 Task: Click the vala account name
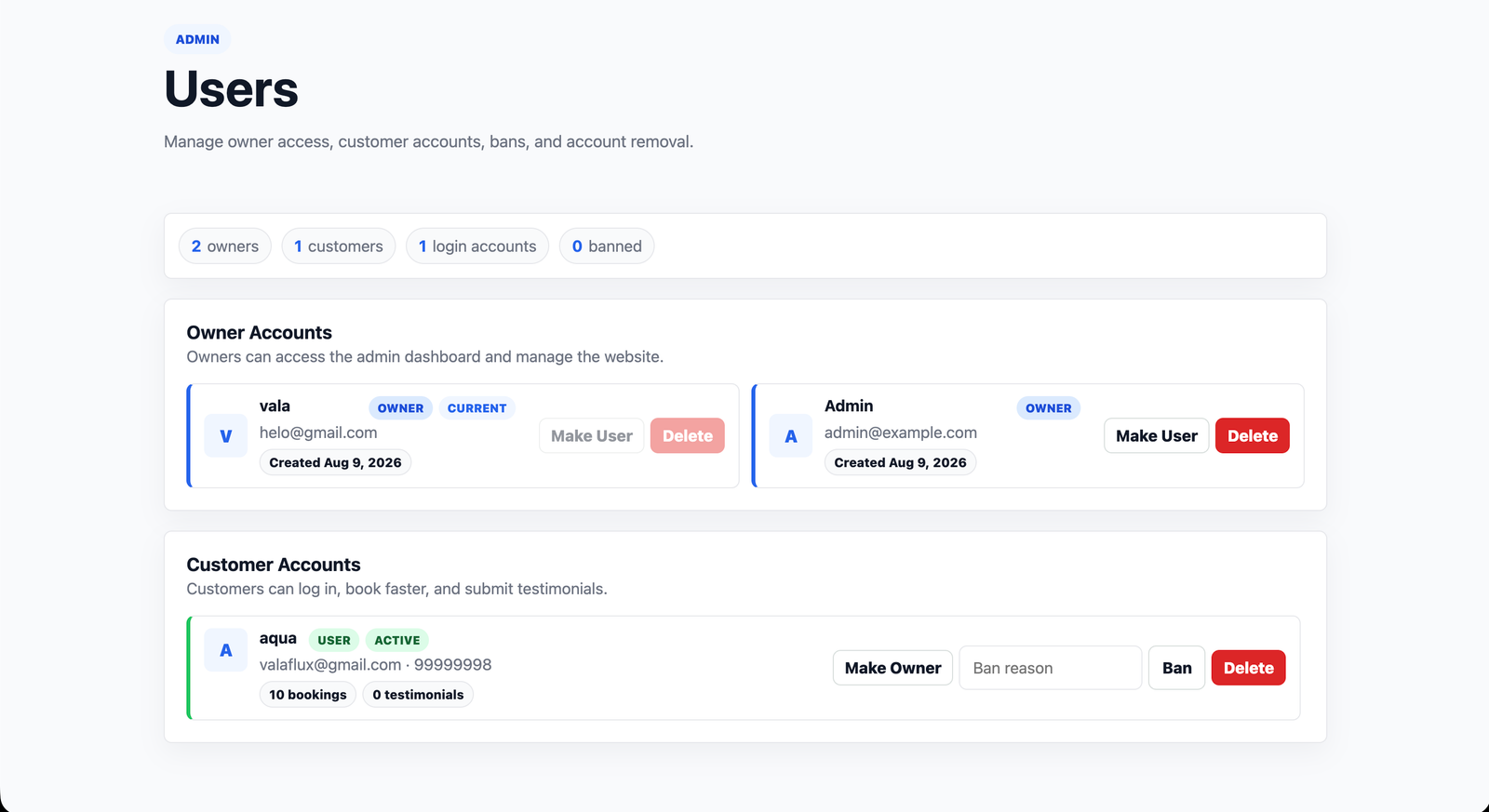pyautogui.click(x=275, y=406)
